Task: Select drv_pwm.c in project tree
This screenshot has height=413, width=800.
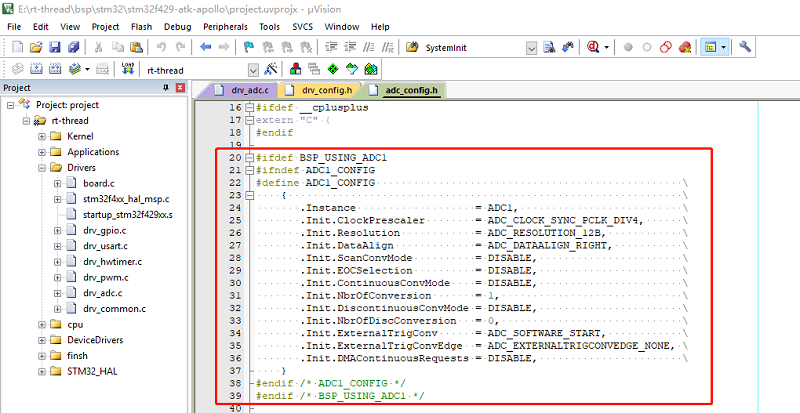Action: click(105, 277)
